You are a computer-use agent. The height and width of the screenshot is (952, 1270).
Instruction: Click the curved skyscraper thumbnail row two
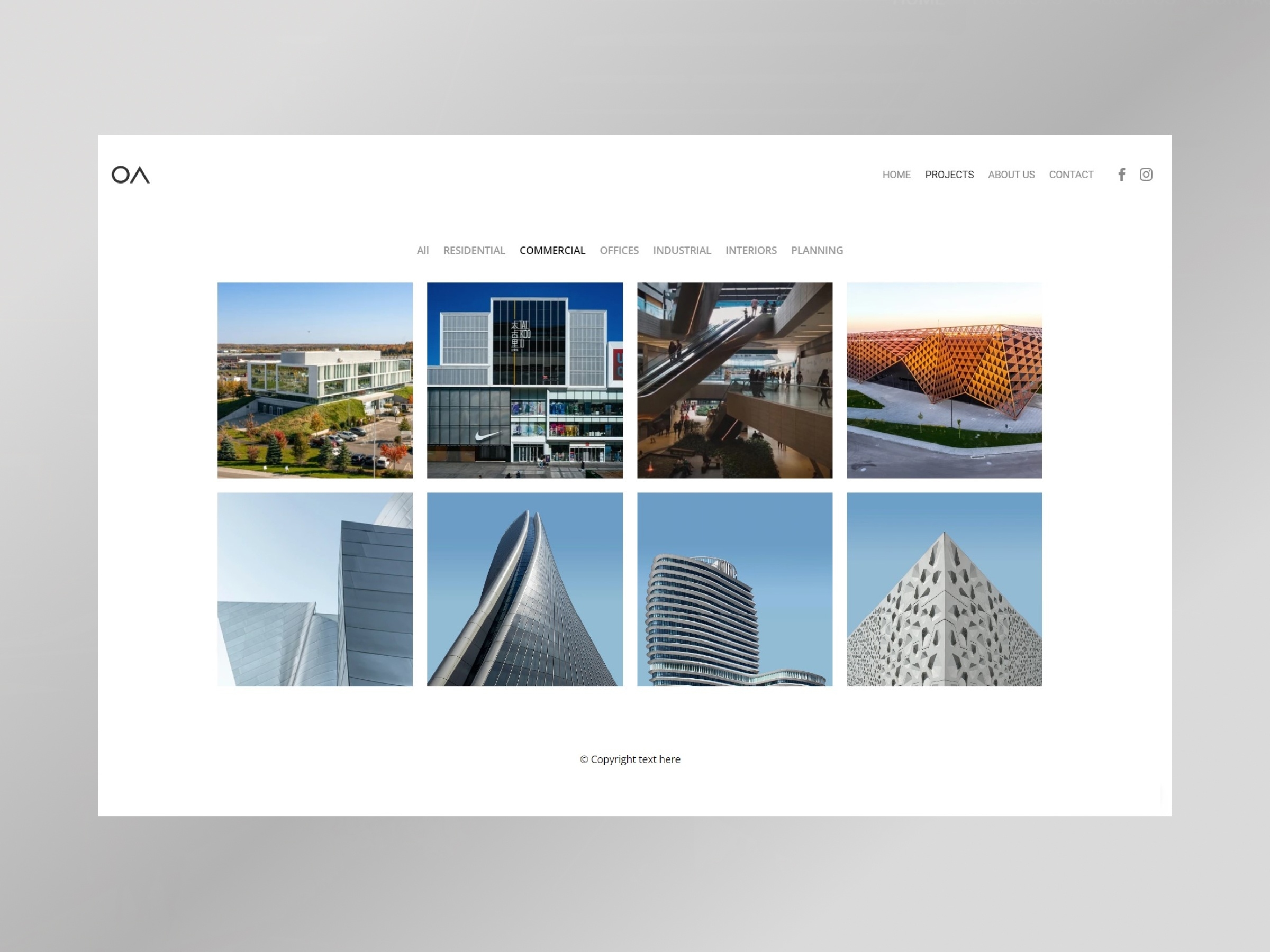(525, 589)
